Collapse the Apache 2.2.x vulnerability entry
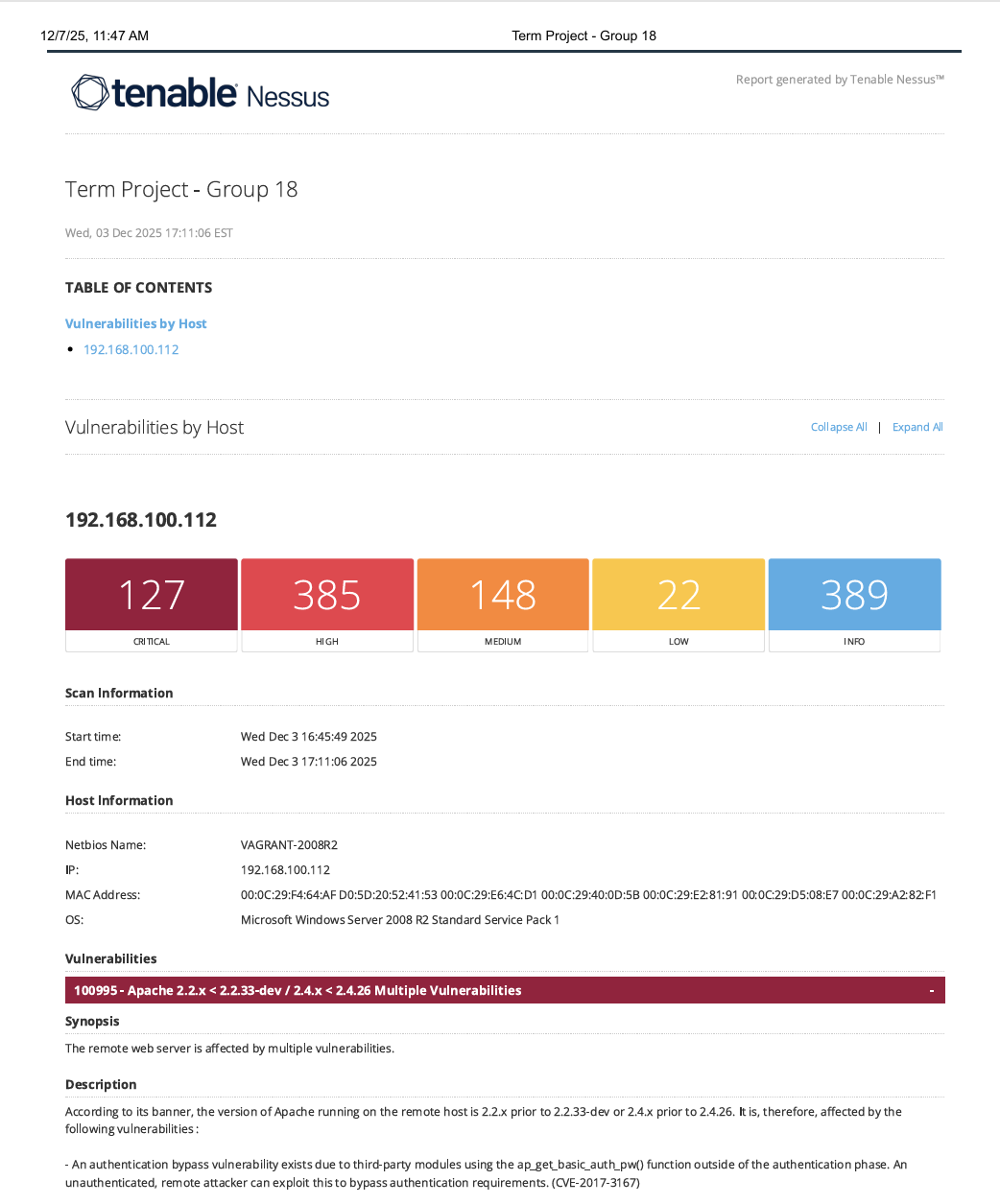Screen dimensions: 1000x1204 [x=930, y=989]
